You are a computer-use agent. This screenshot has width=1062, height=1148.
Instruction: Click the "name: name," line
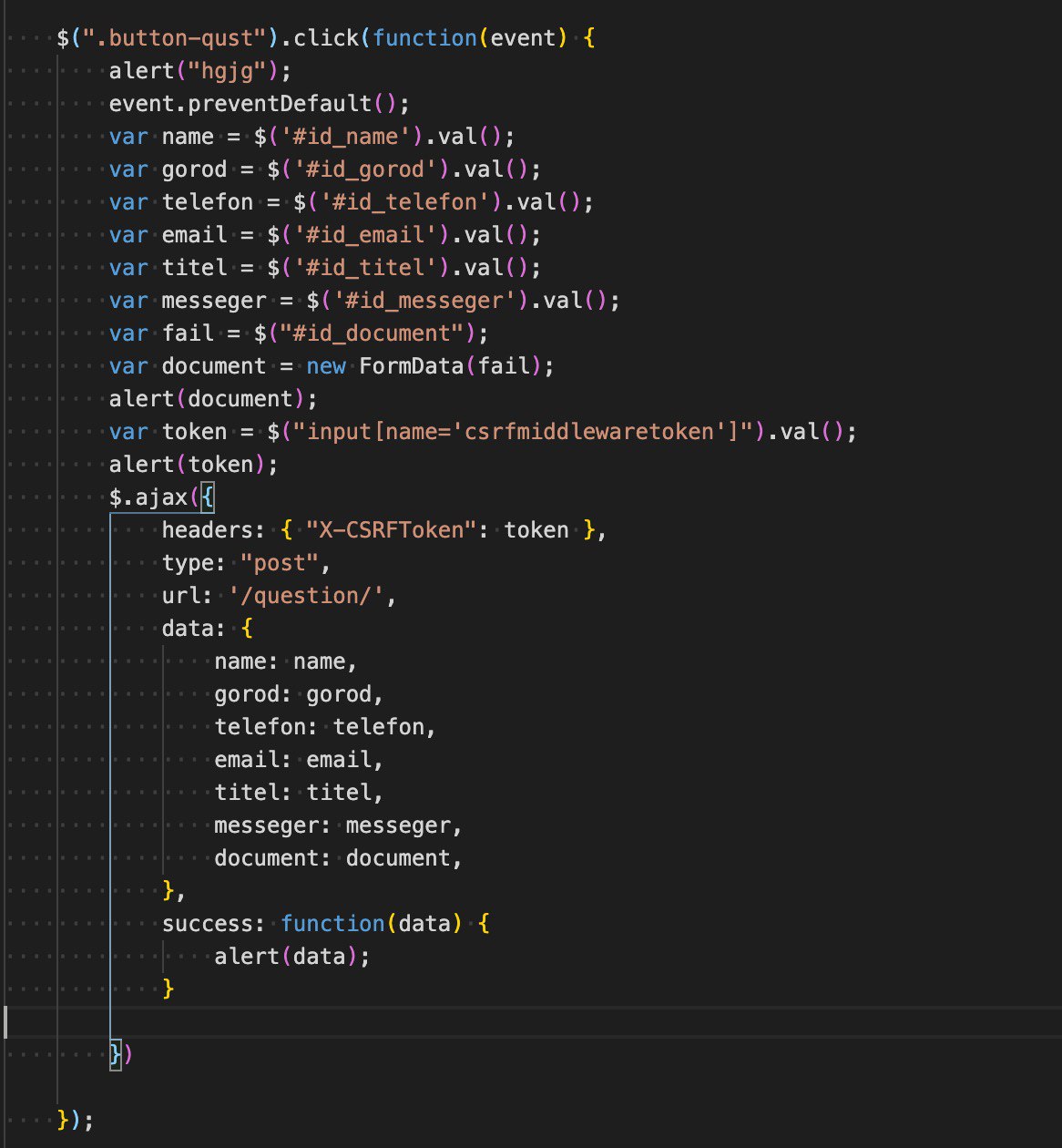point(287,661)
